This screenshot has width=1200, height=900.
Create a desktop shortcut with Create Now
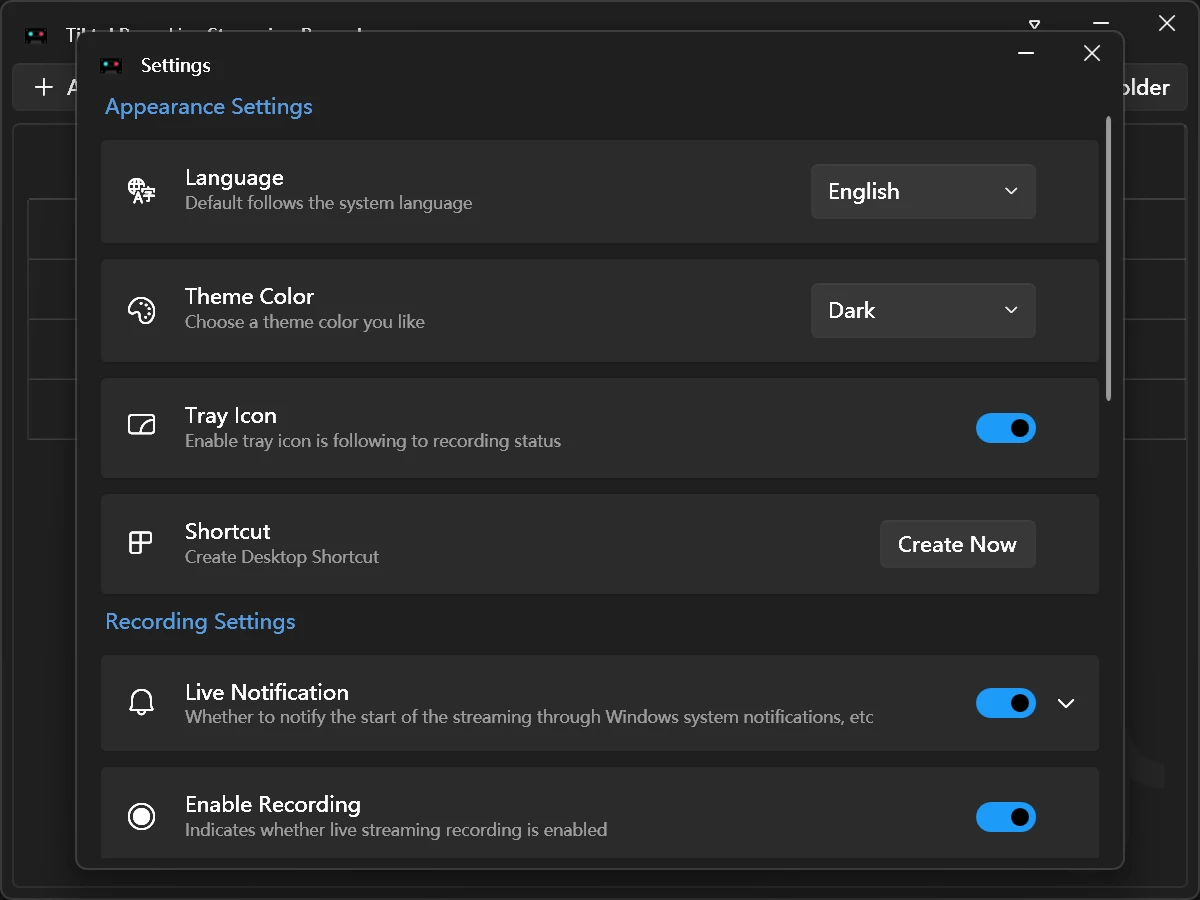pos(957,544)
